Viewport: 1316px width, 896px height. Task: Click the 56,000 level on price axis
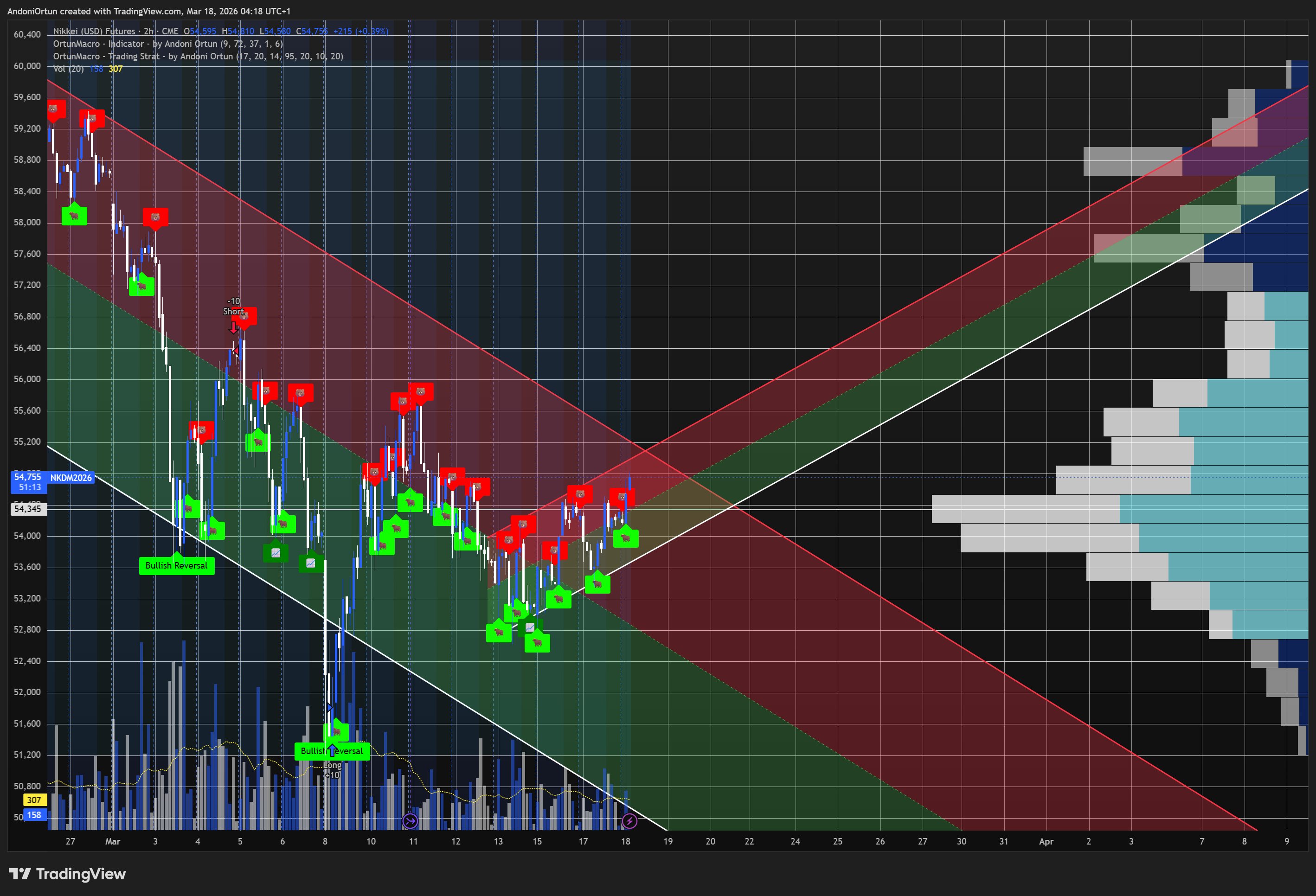27,379
